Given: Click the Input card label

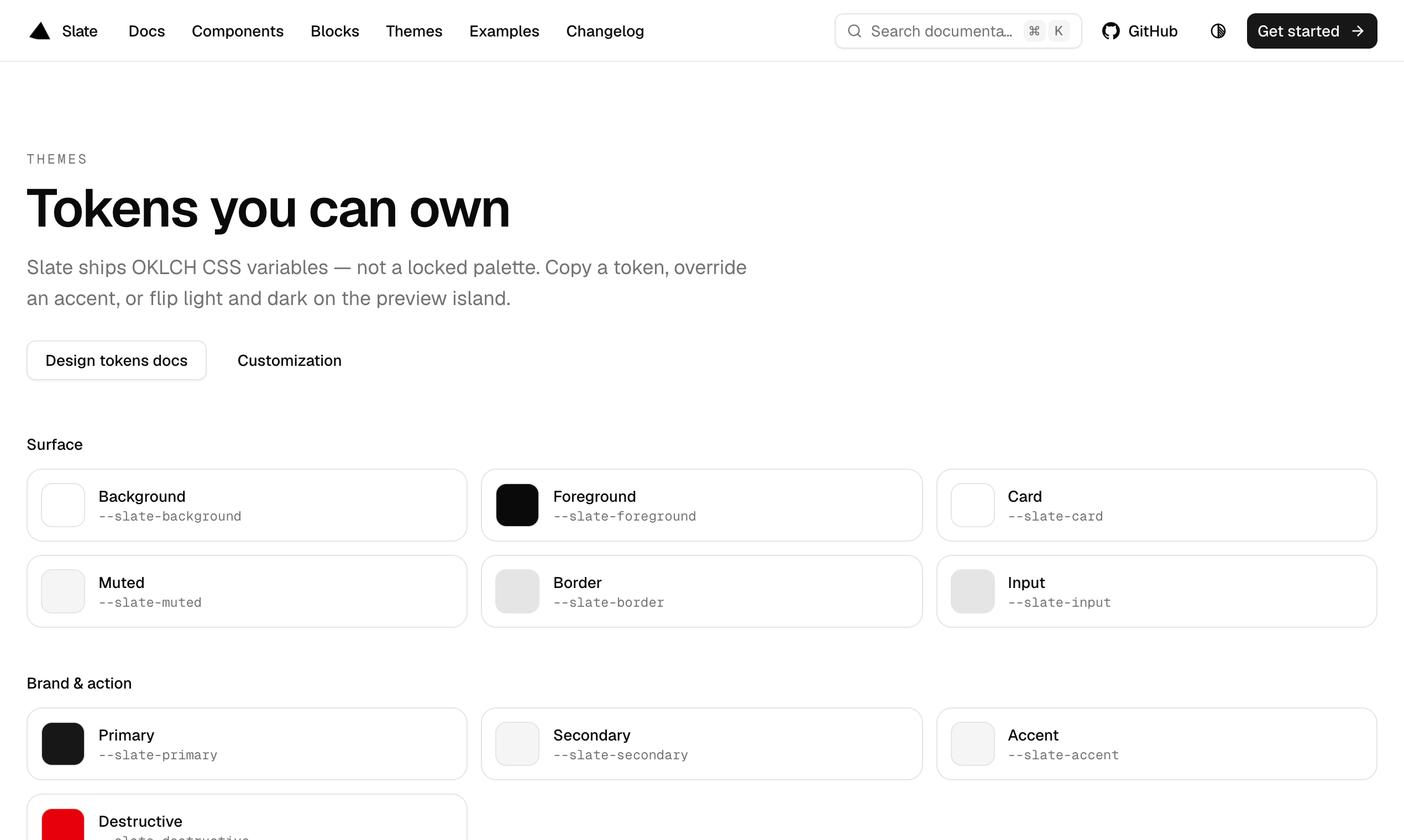Looking at the screenshot, I should point(1026,582).
